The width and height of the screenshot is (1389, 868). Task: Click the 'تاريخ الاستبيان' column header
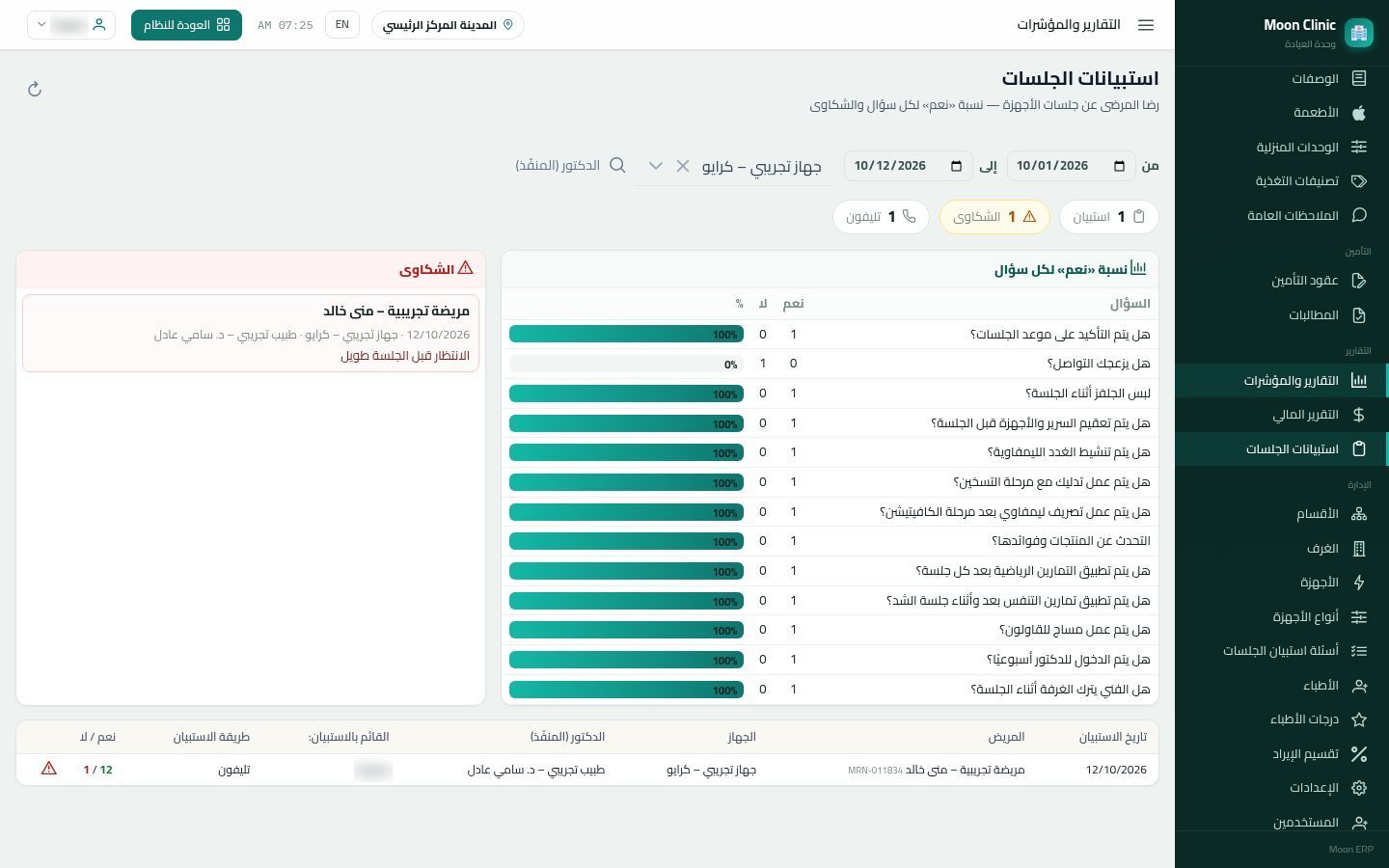pyautogui.click(x=1113, y=737)
